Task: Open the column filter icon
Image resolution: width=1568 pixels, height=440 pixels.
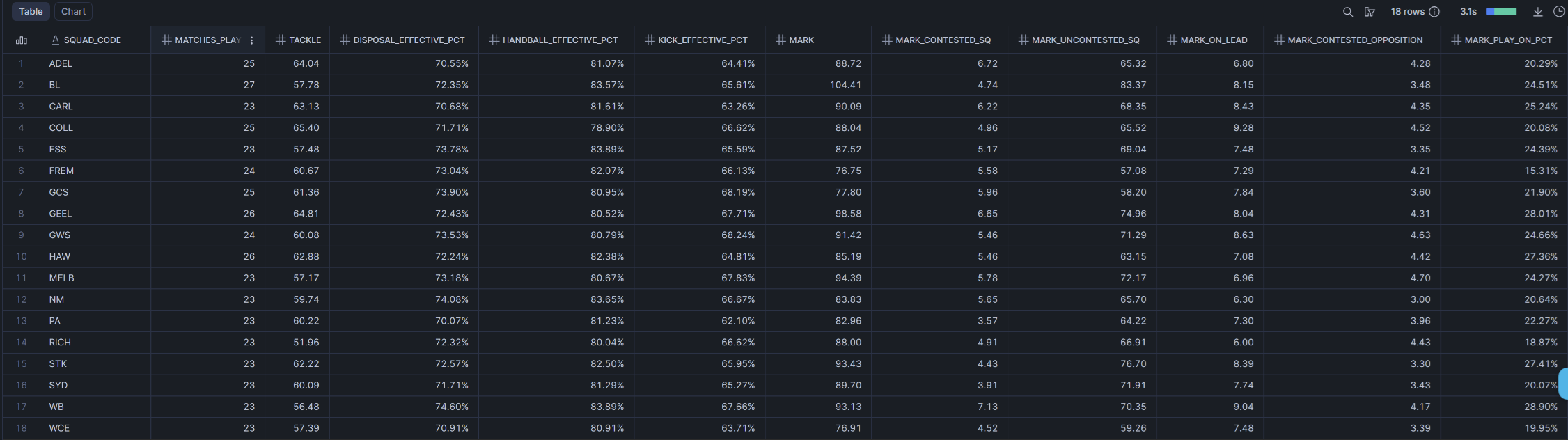Action: tap(1370, 12)
